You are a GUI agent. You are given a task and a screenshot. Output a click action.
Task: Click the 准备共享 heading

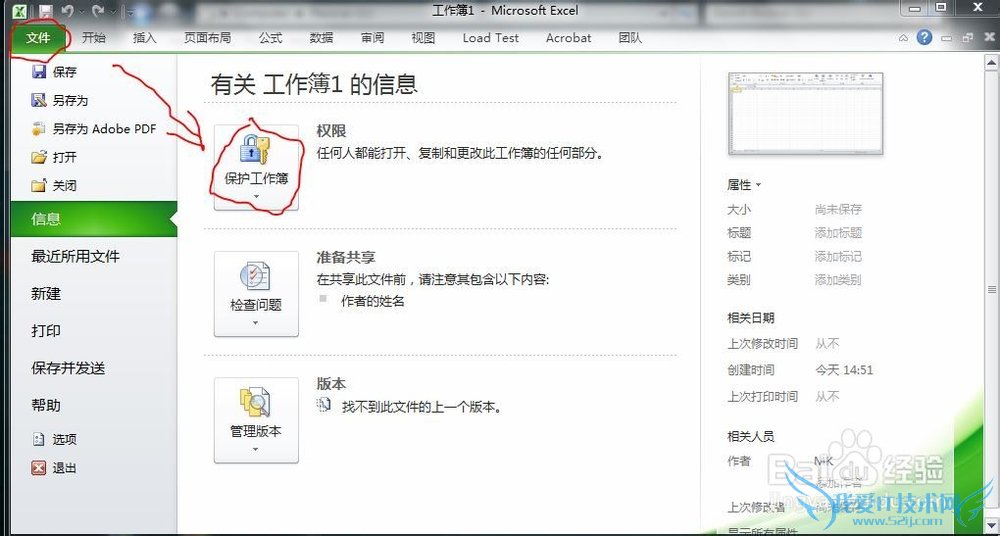pyautogui.click(x=346, y=257)
